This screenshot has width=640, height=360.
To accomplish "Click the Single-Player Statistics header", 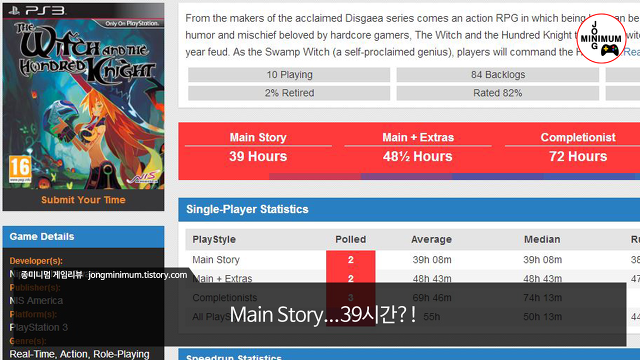I will (x=409, y=209).
